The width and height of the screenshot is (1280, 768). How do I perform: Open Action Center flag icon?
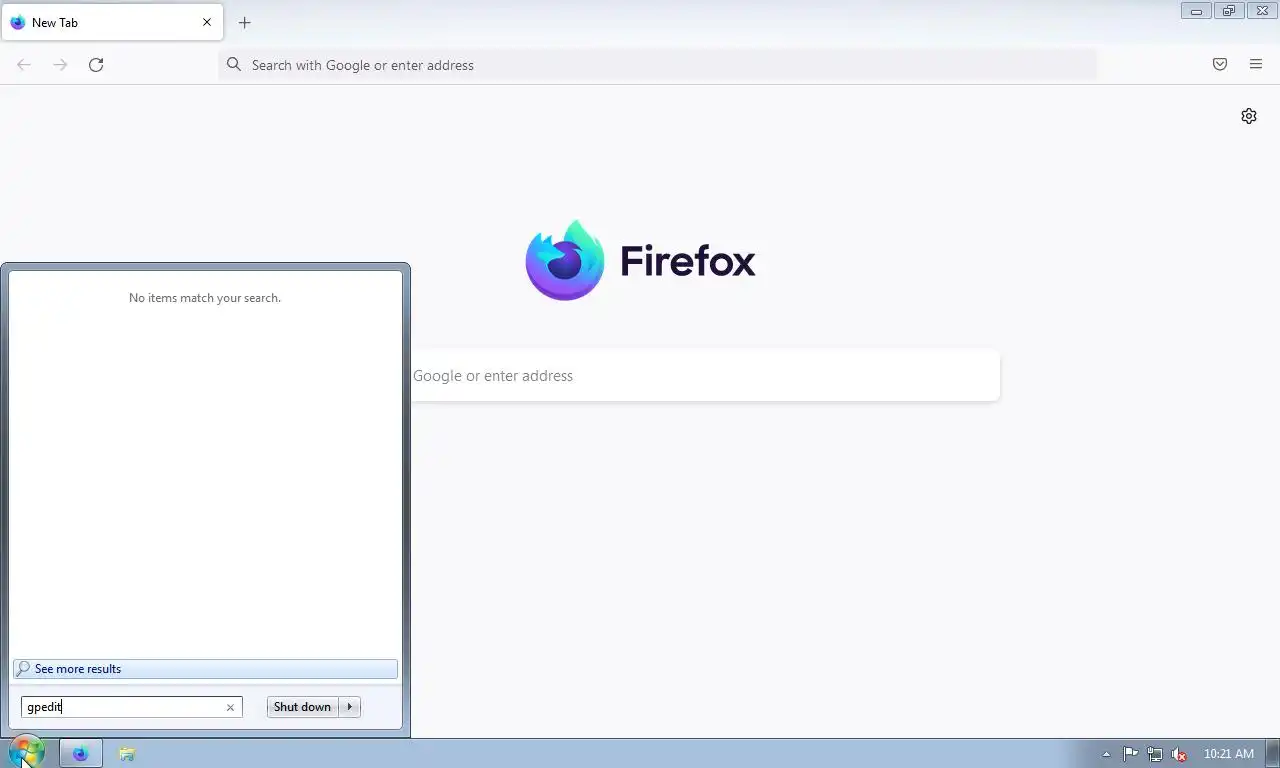tap(1130, 754)
